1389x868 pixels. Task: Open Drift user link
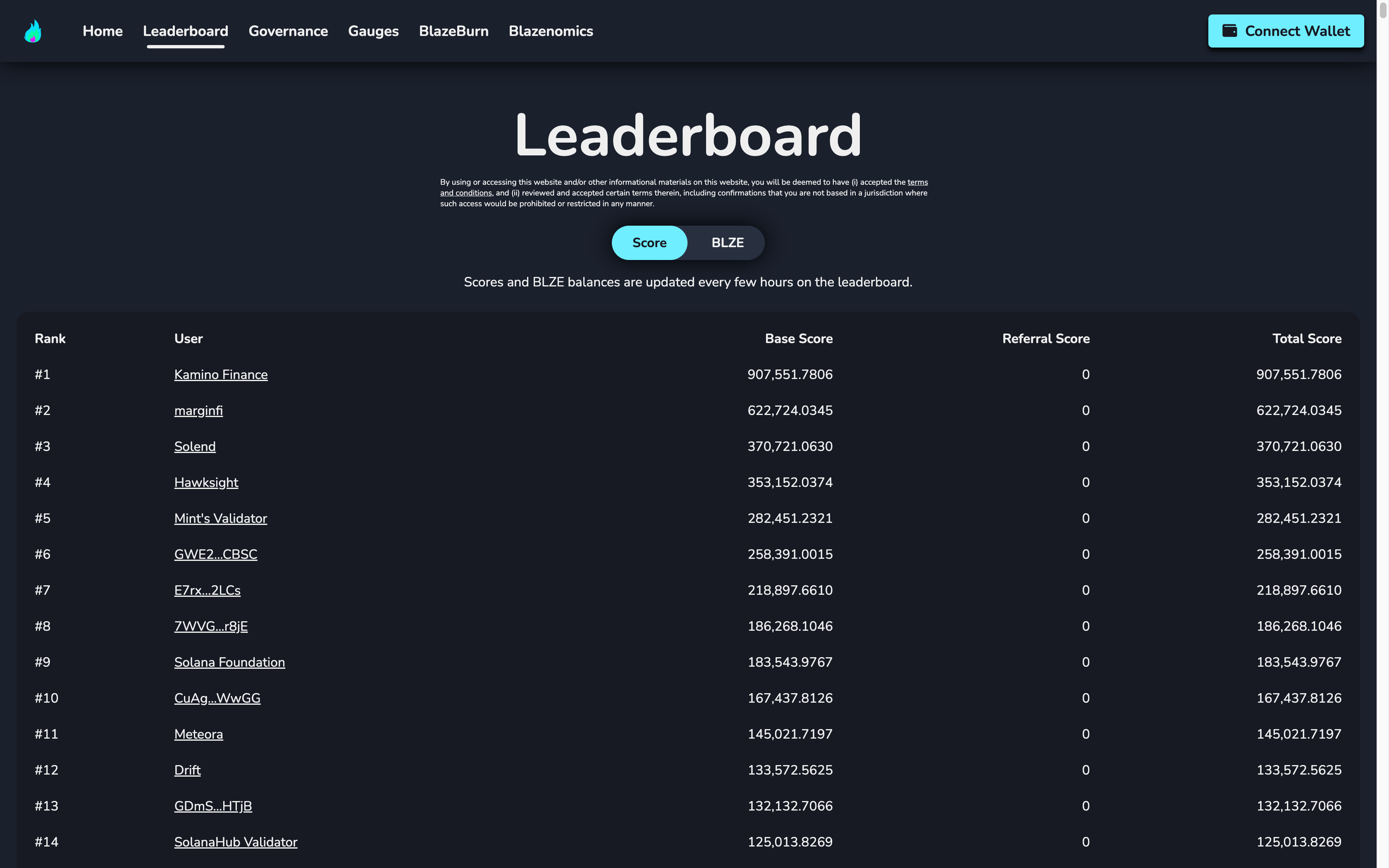pos(188,770)
